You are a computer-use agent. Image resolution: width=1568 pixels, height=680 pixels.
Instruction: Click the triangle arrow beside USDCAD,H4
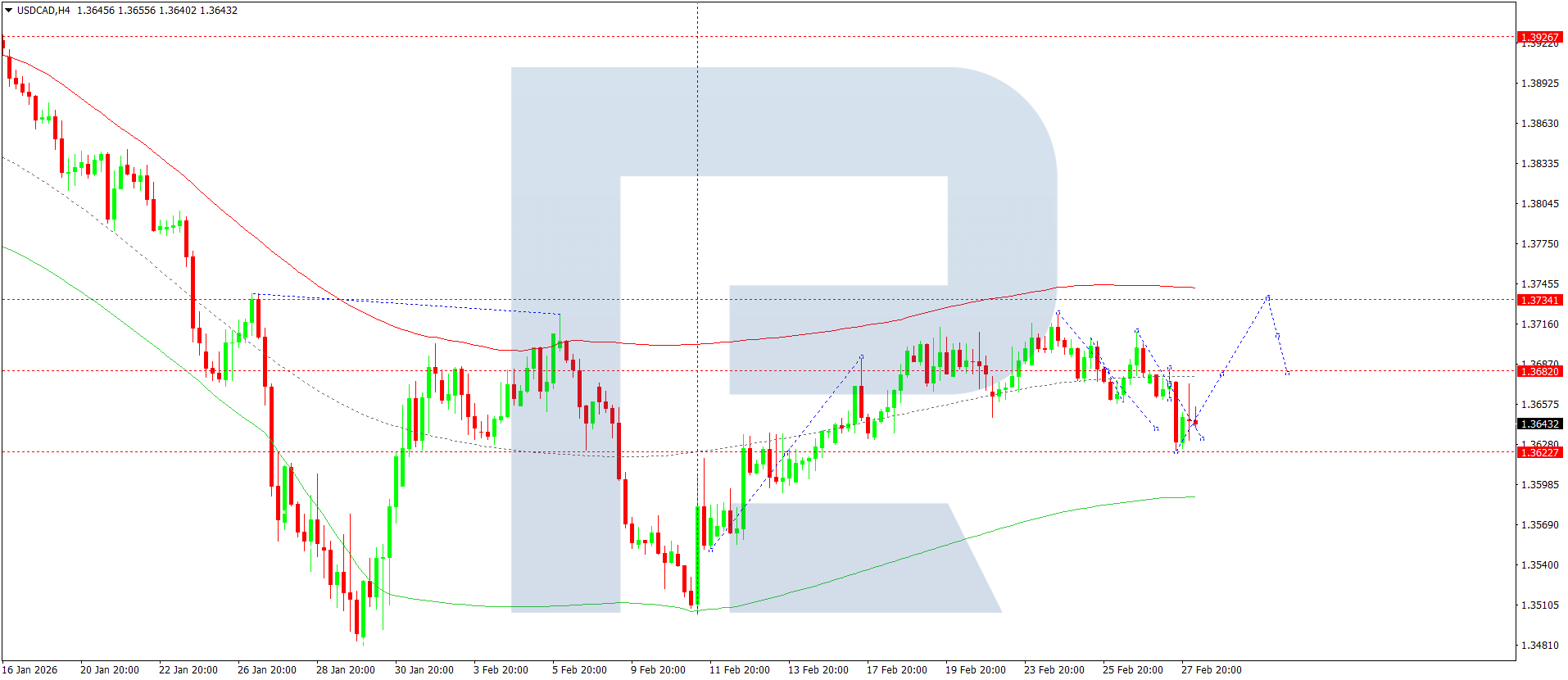(x=8, y=11)
